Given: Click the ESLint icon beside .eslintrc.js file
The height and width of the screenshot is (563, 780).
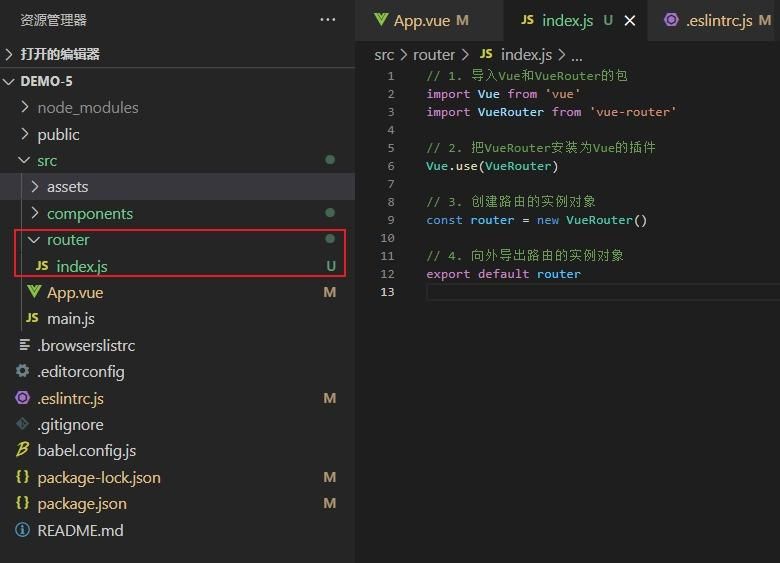Looking at the screenshot, I should (22, 398).
